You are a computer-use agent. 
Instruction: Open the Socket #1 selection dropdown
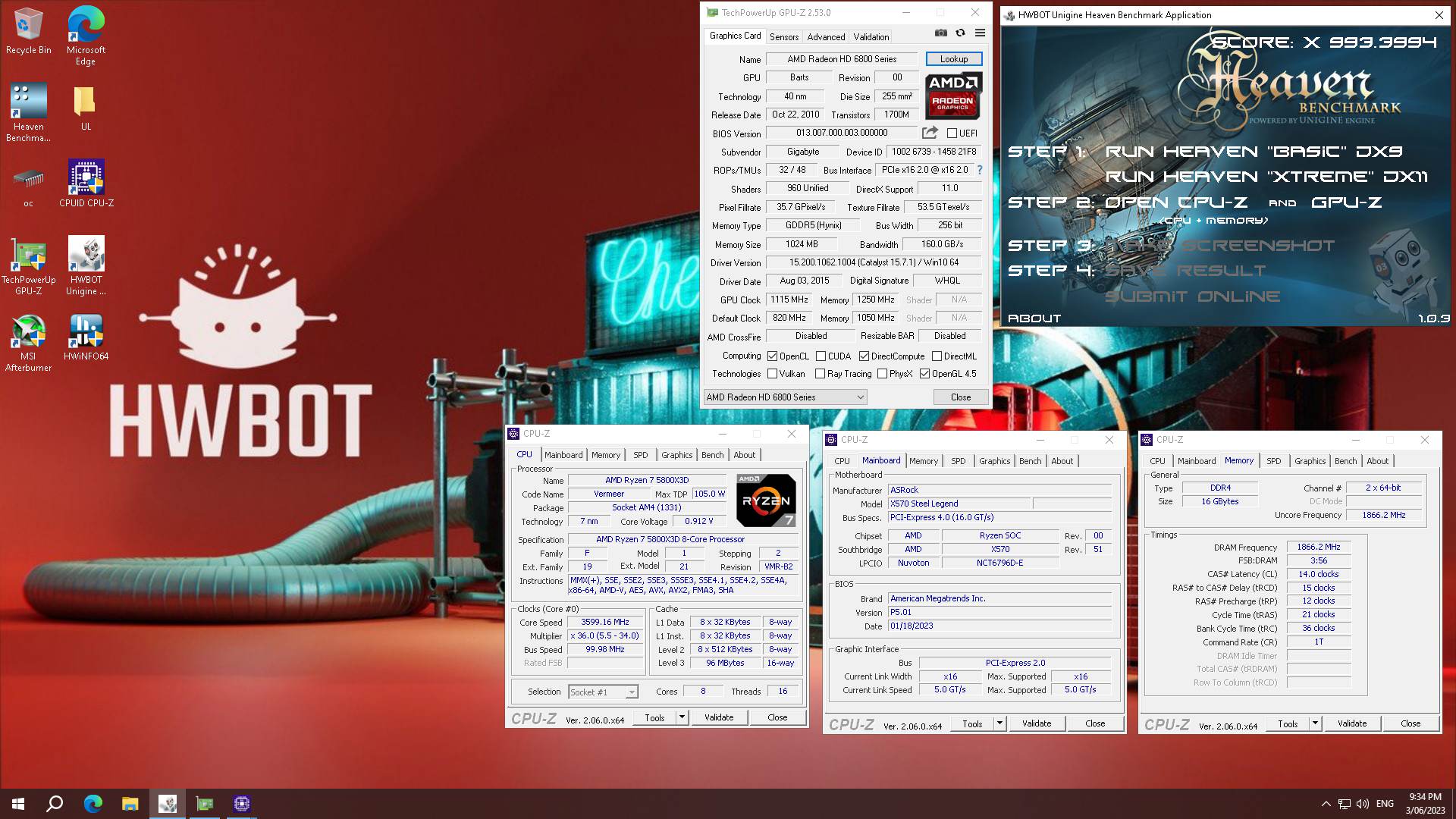click(603, 692)
